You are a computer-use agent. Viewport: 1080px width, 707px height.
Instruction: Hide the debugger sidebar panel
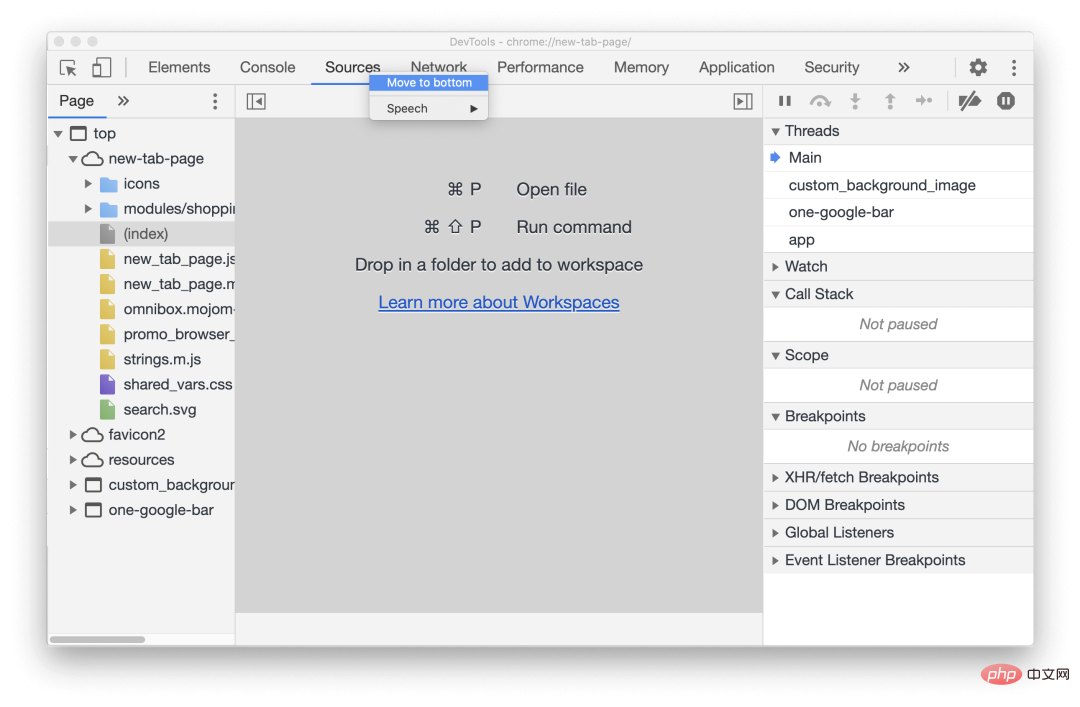click(x=743, y=101)
